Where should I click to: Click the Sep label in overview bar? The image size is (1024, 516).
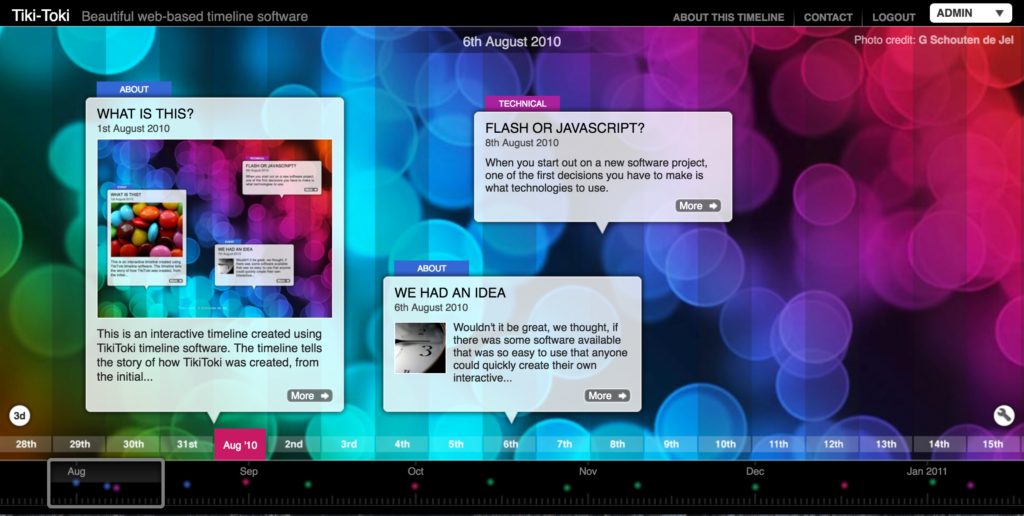coord(248,471)
